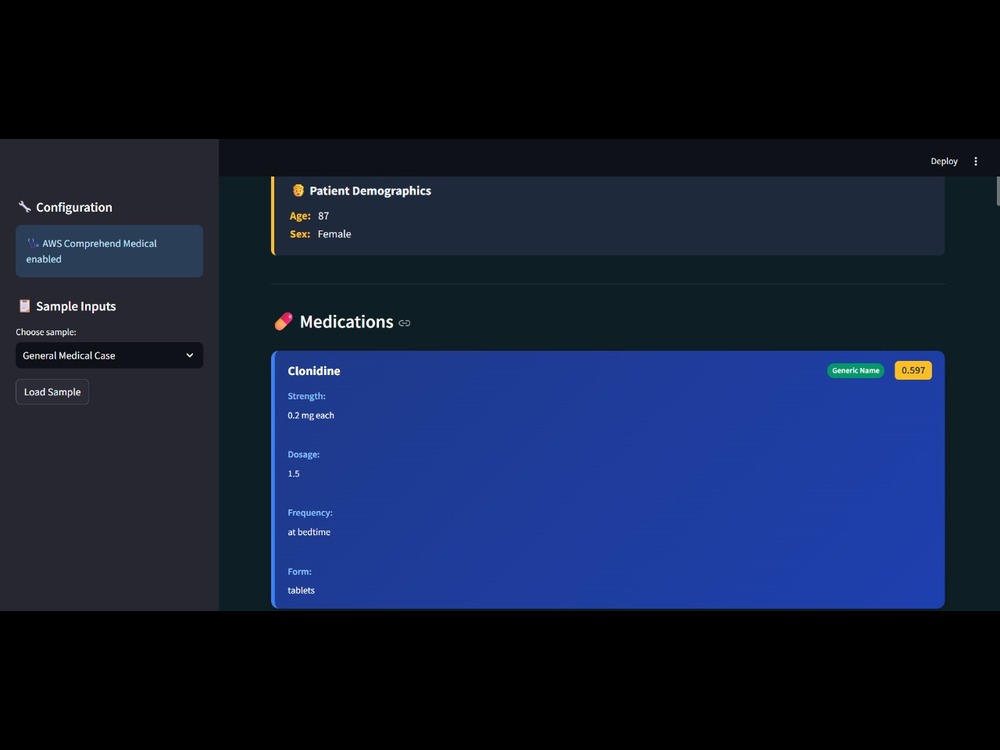1000x750 pixels.
Task: Click the page vertical scrollbar
Action: [x=996, y=192]
